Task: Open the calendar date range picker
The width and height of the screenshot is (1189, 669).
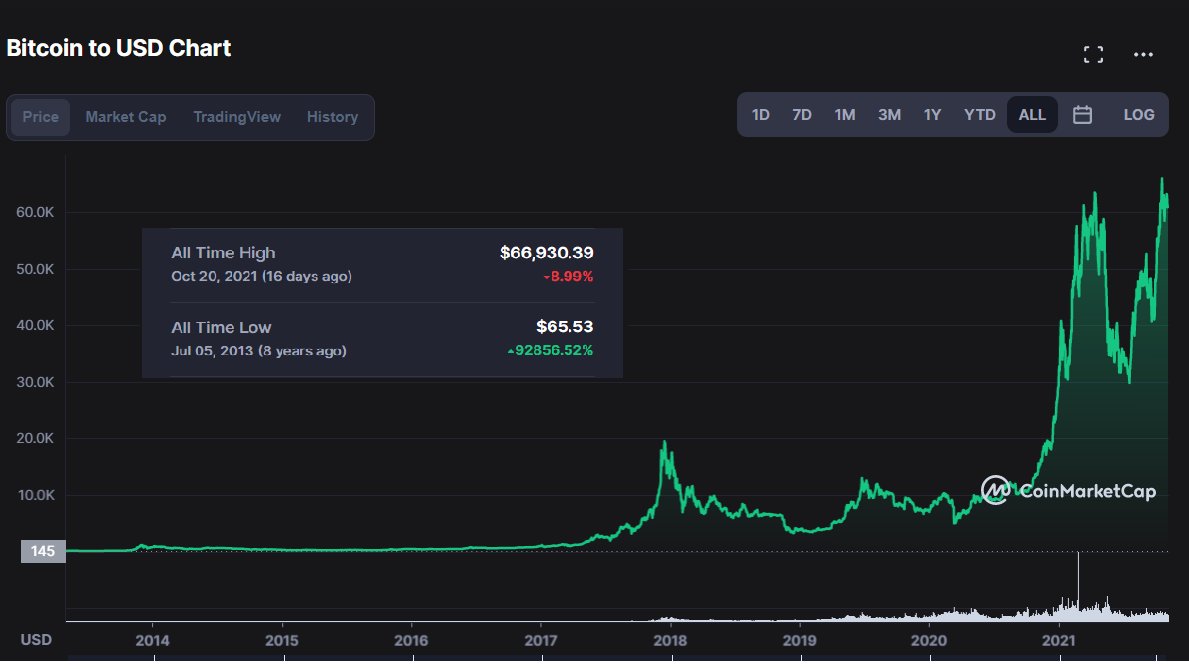Action: pyautogui.click(x=1082, y=115)
